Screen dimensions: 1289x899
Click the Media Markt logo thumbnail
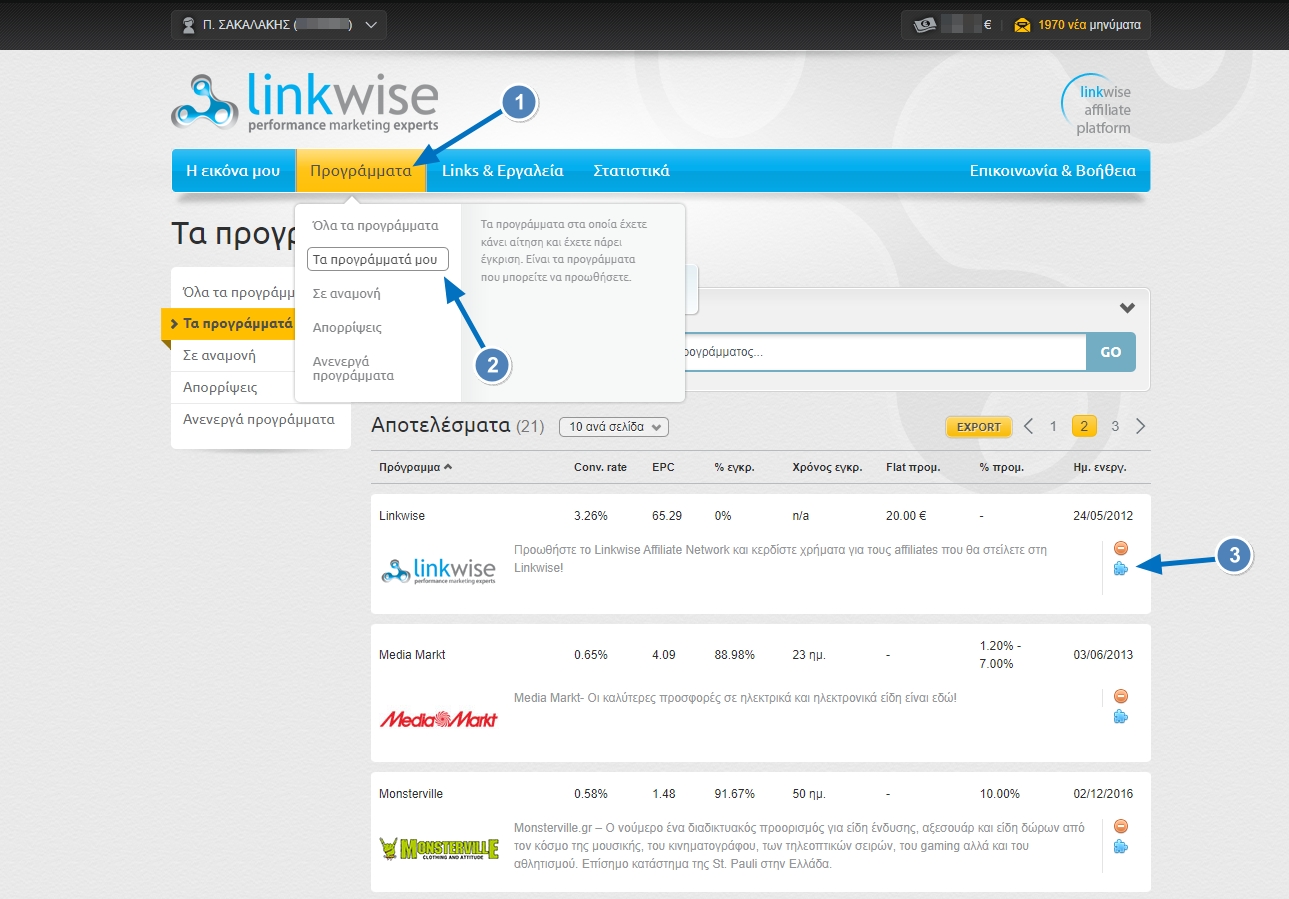(x=438, y=719)
